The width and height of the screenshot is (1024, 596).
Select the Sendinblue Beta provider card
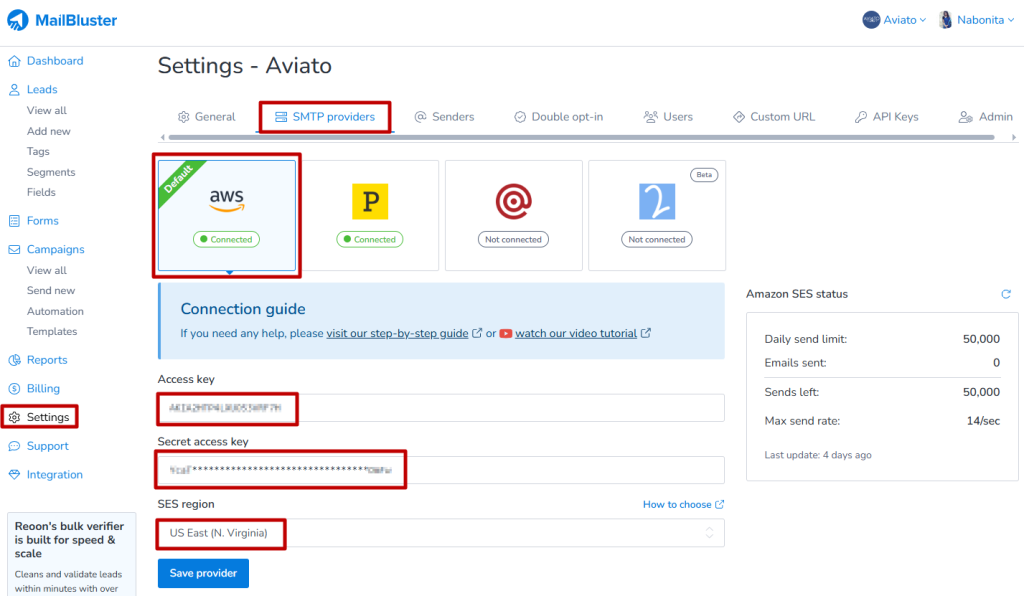[x=656, y=214]
